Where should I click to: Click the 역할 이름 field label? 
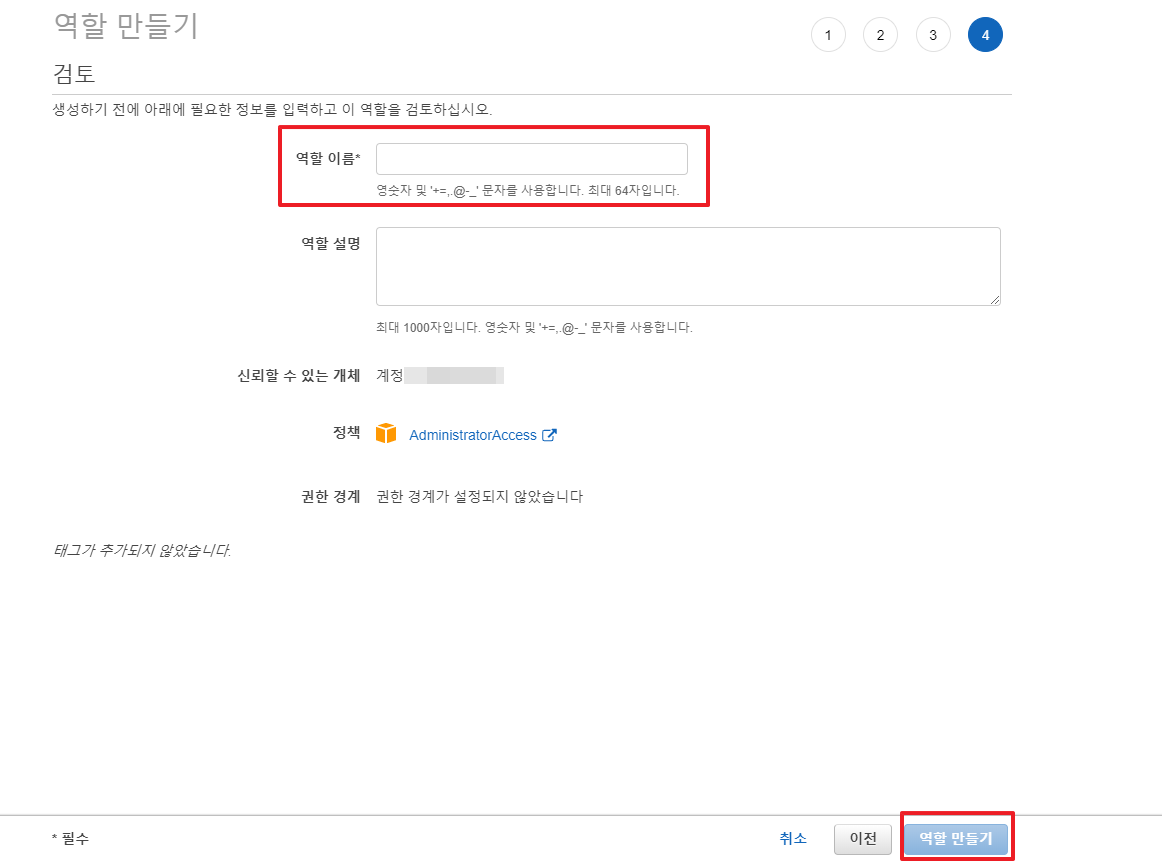pyautogui.click(x=327, y=159)
